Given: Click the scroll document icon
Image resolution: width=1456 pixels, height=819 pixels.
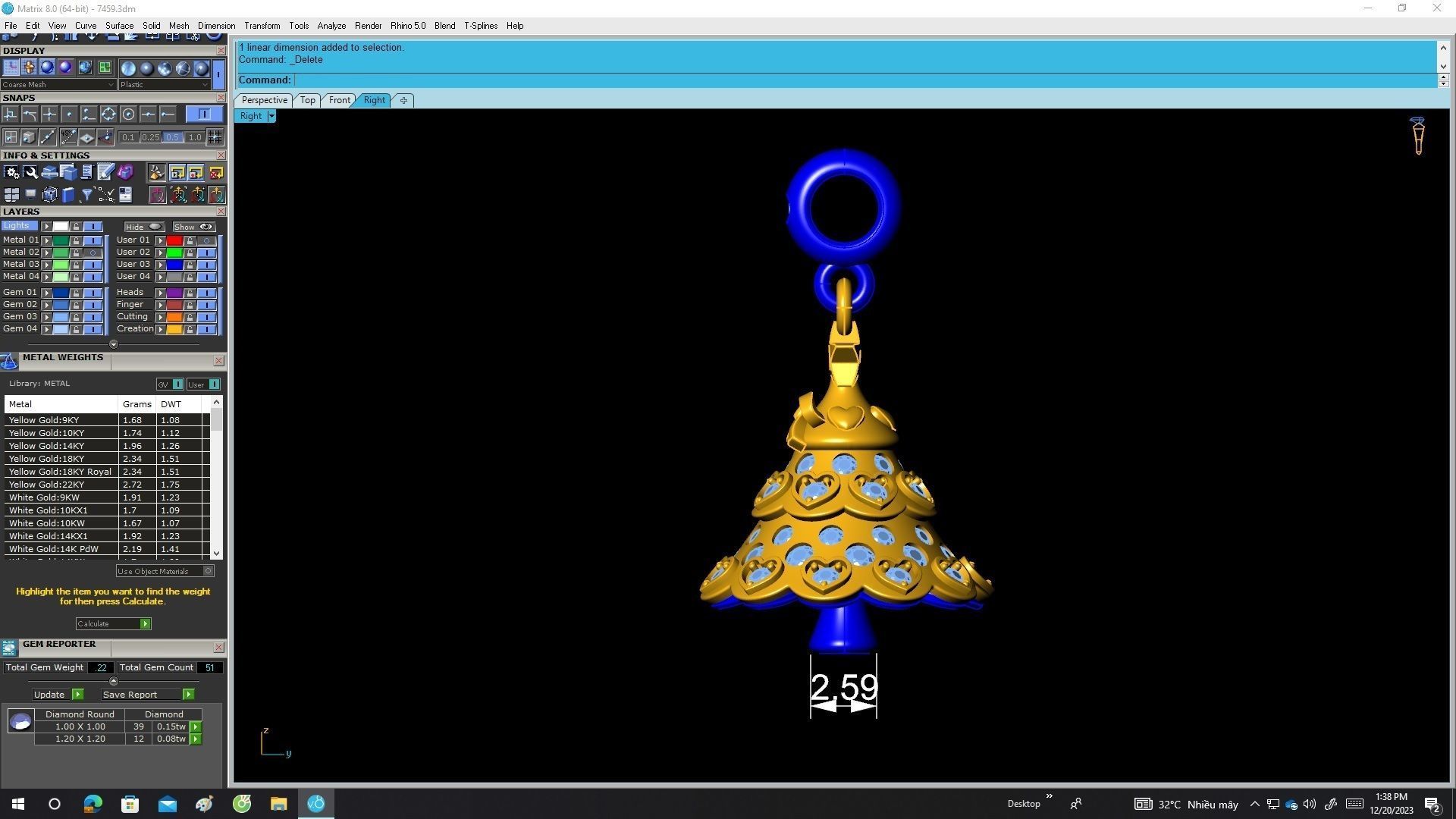Looking at the screenshot, I should 87,173.
